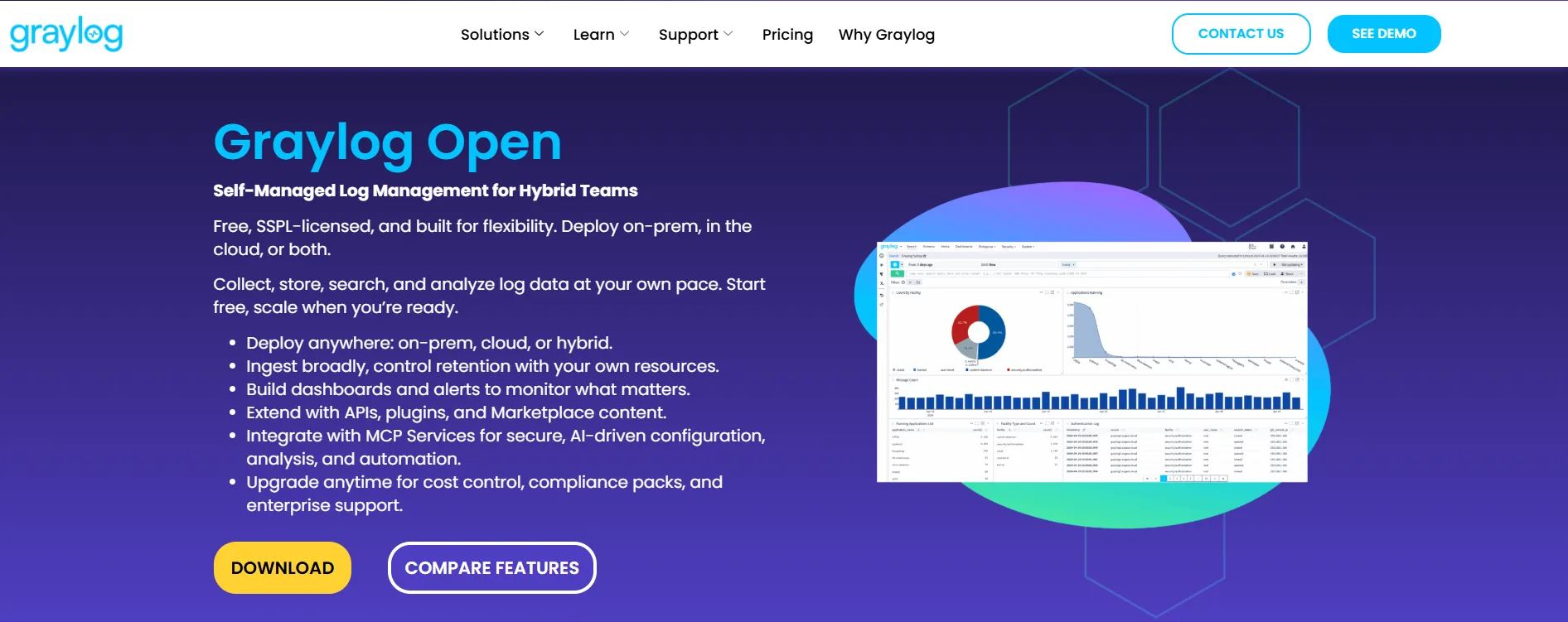Select highlighted page 1 in preview pagination

click(x=1164, y=478)
